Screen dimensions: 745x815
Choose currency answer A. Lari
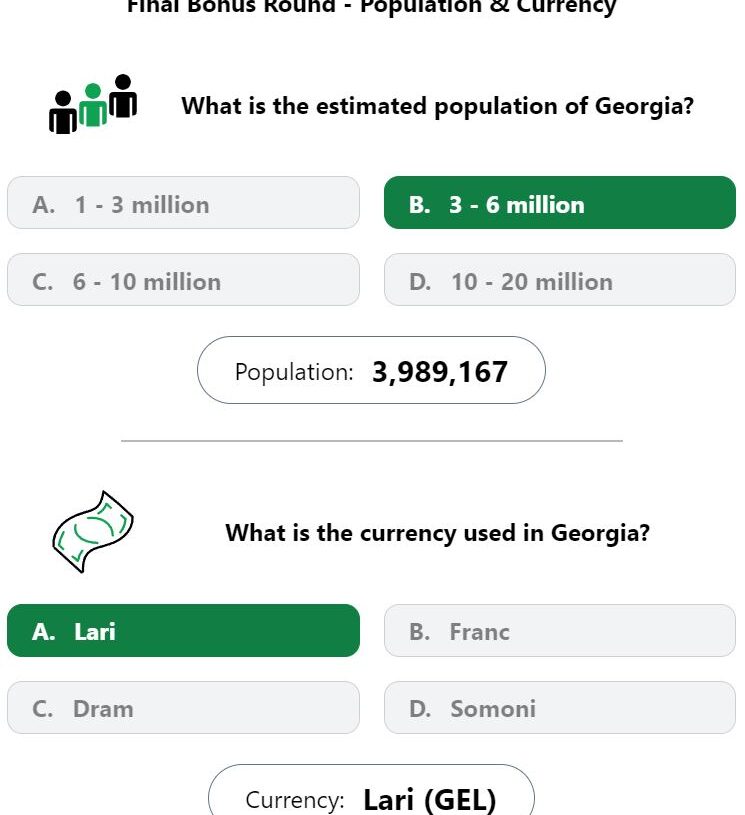pyautogui.click(x=183, y=630)
